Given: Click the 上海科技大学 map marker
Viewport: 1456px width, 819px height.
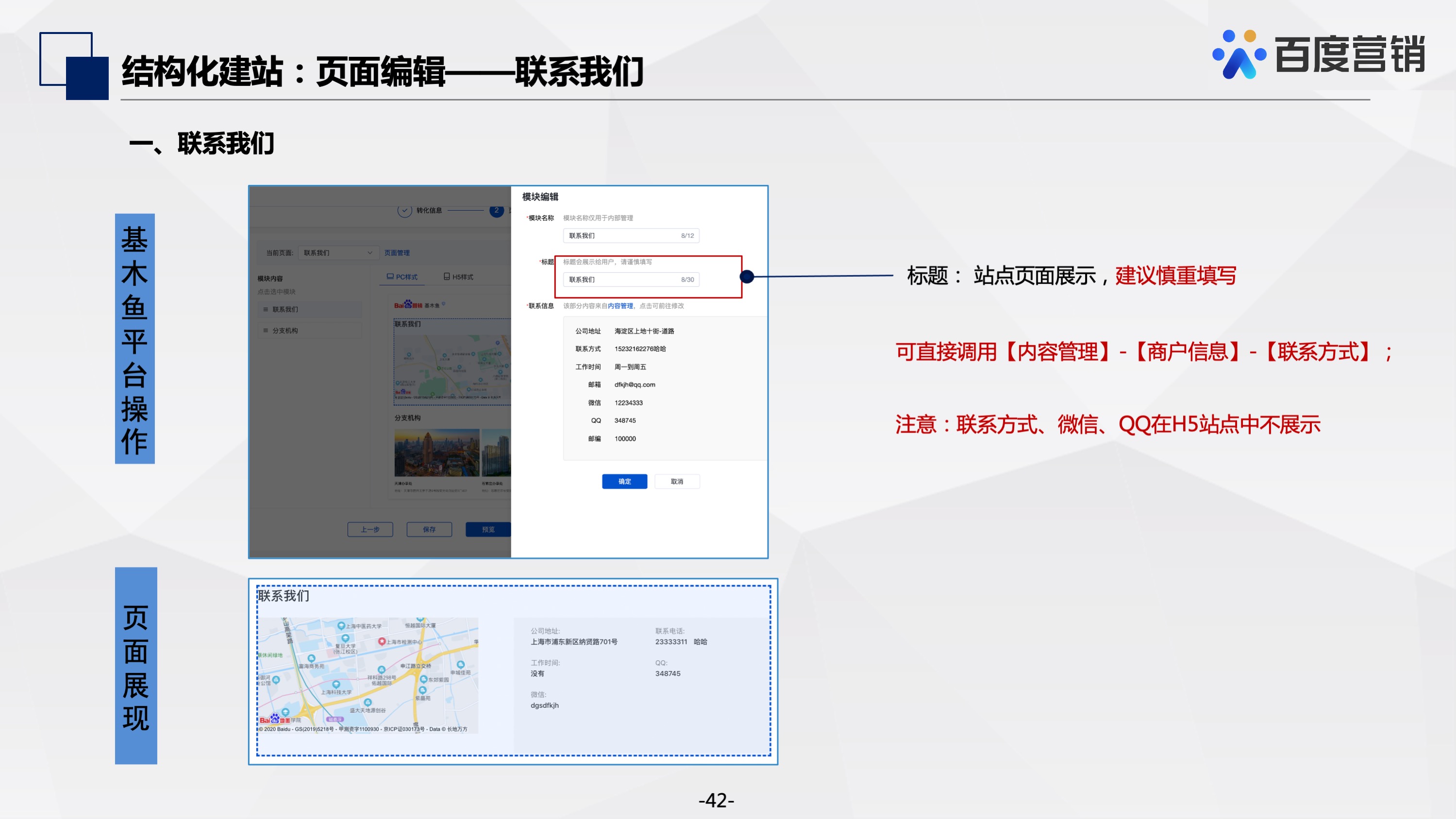Looking at the screenshot, I should pos(336,685).
